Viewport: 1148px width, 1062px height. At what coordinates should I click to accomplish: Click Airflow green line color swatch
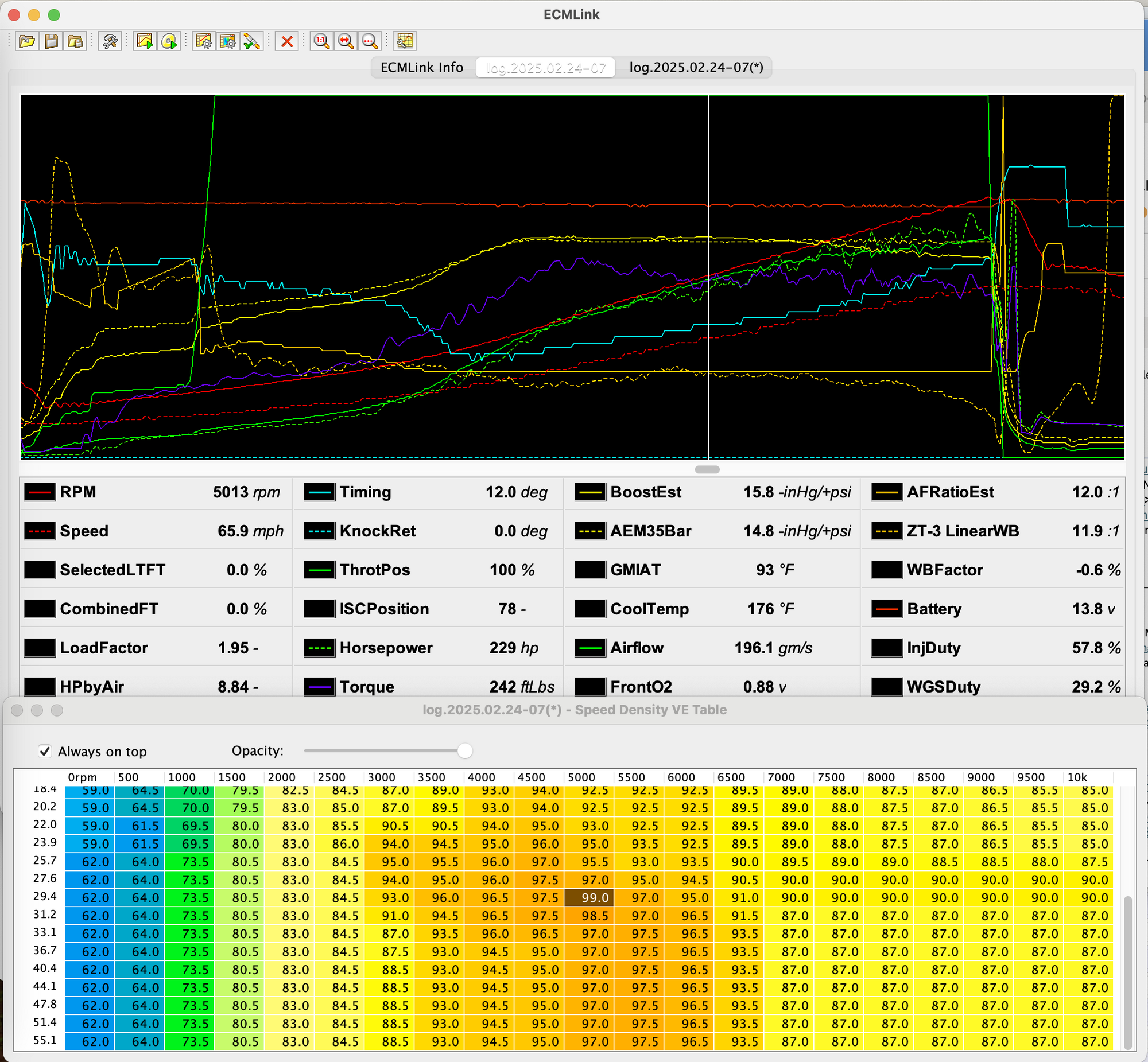590,648
